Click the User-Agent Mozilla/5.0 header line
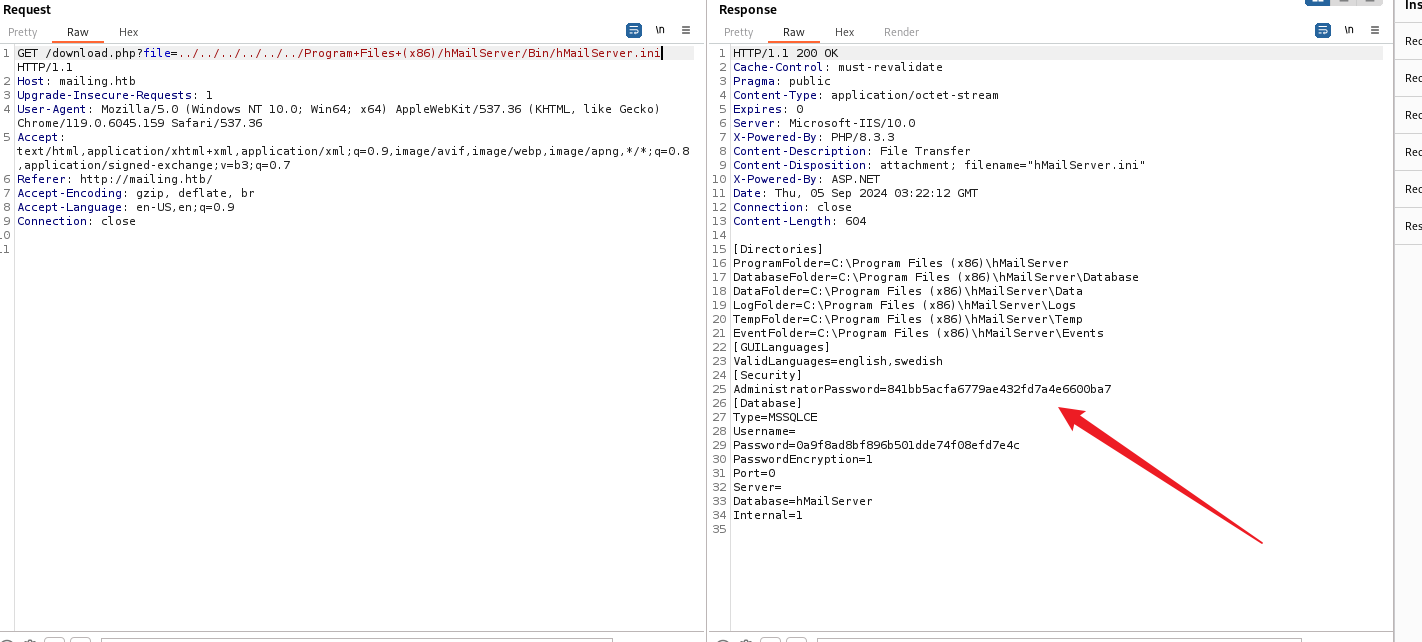The image size is (1422, 642). coord(339,109)
